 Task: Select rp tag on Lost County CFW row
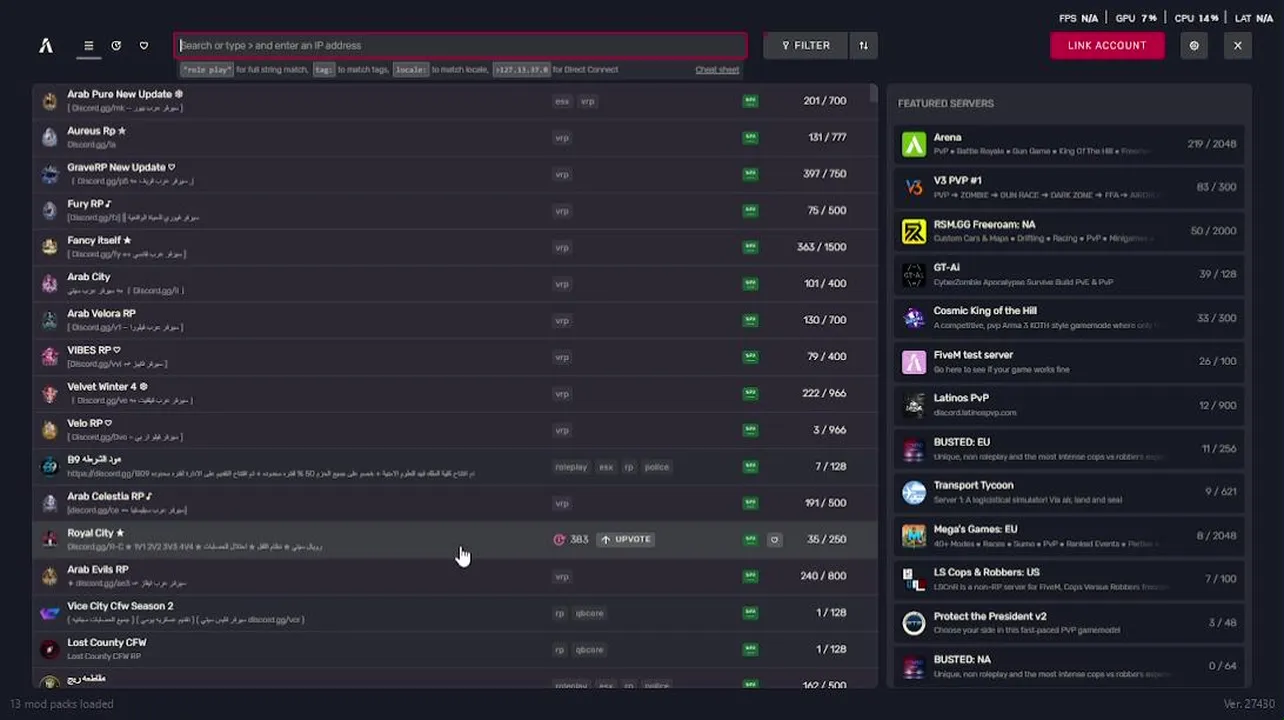(560, 649)
